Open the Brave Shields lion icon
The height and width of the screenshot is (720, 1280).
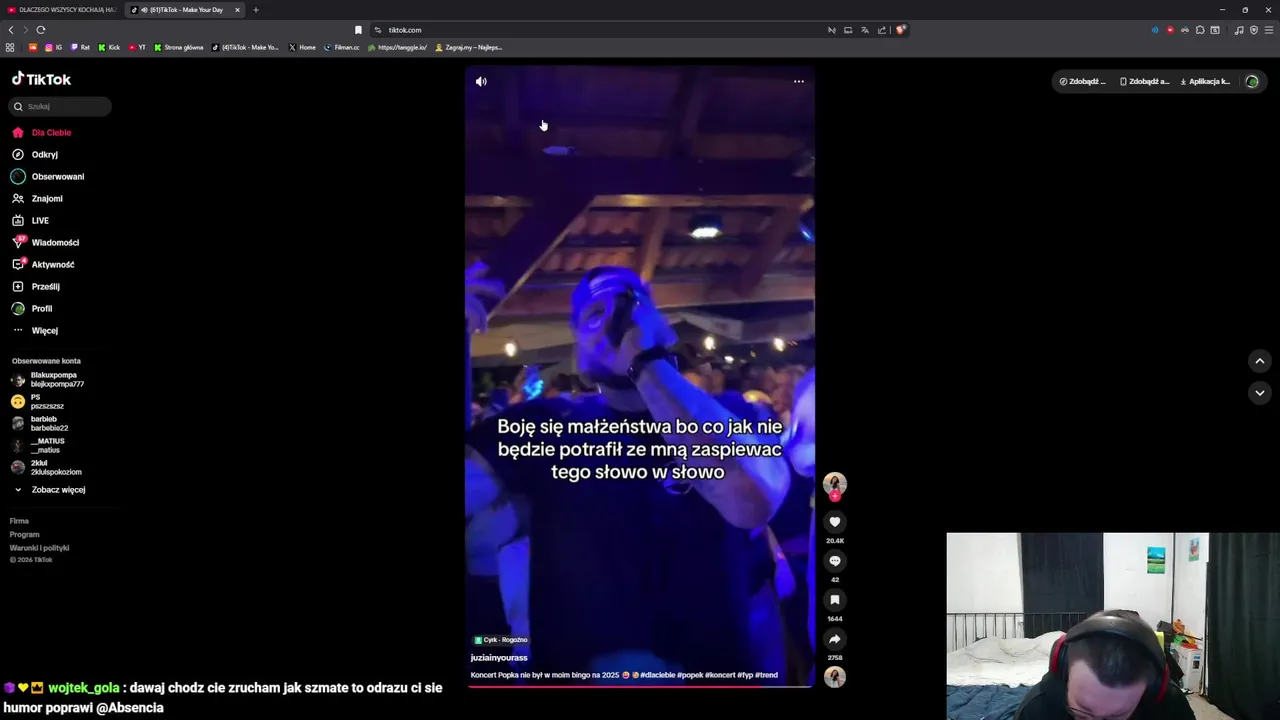pyautogui.click(x=900, y=30)
